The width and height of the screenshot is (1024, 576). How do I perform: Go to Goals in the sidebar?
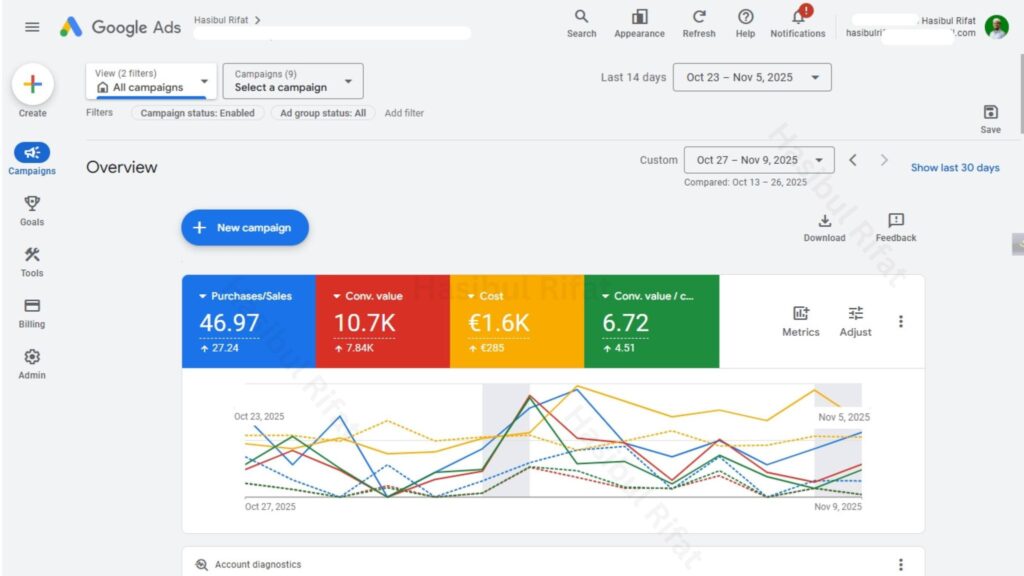tap(32, 209)
